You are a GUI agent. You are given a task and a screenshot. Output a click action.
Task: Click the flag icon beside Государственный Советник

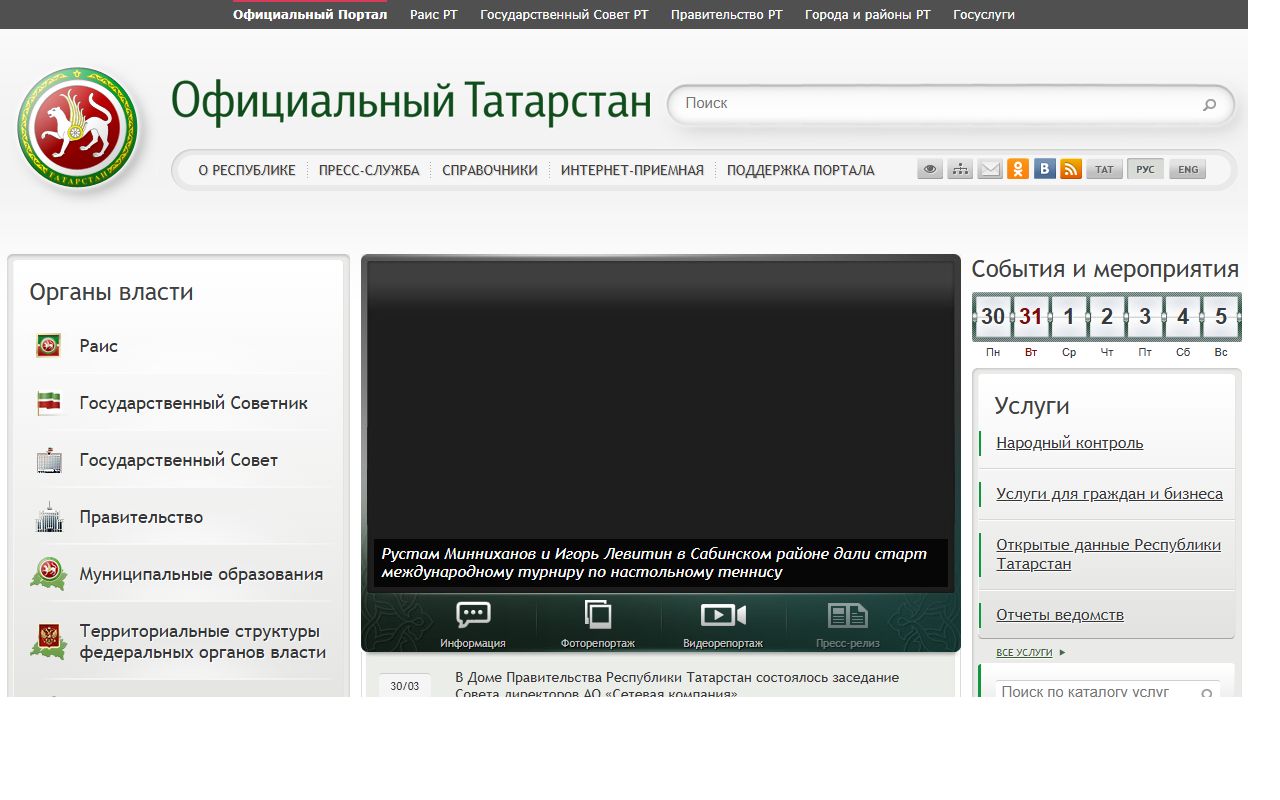[49, 403]
